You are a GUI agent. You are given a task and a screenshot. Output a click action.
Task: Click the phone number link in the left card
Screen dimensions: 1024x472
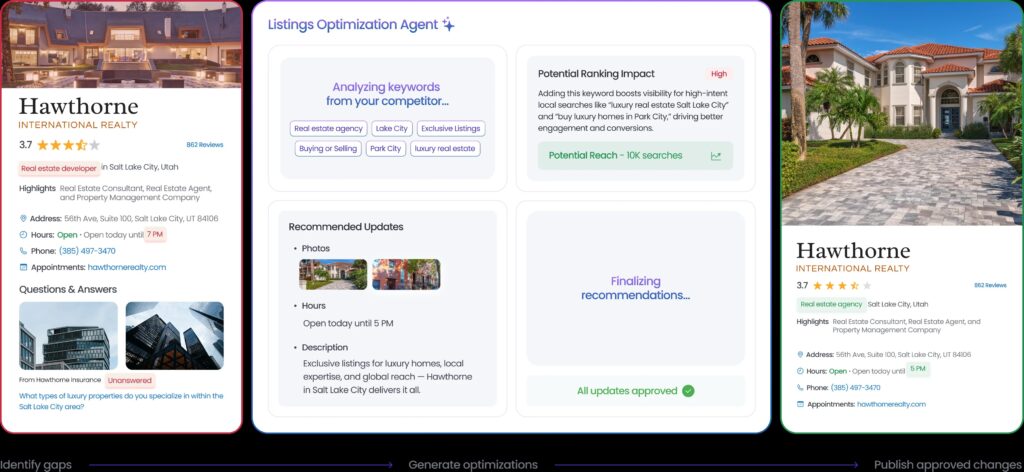pyautogui.click(x=87, y=251)
